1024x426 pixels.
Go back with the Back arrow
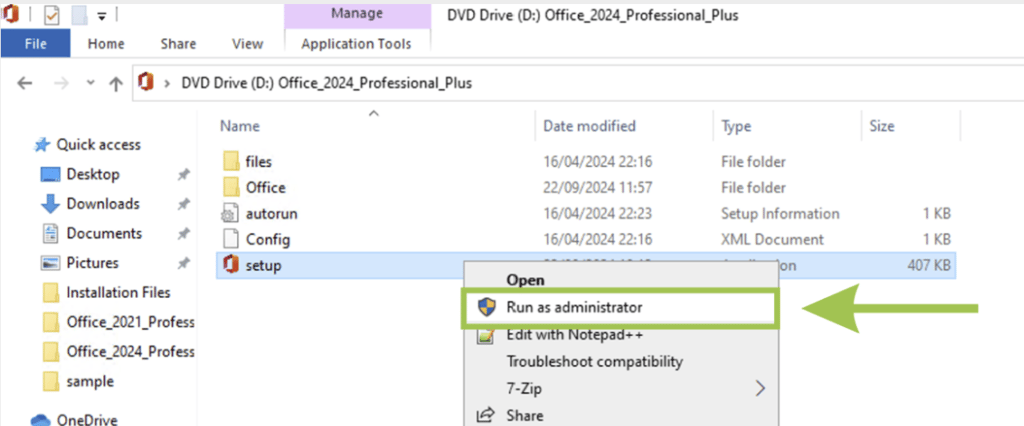[24, 83]
